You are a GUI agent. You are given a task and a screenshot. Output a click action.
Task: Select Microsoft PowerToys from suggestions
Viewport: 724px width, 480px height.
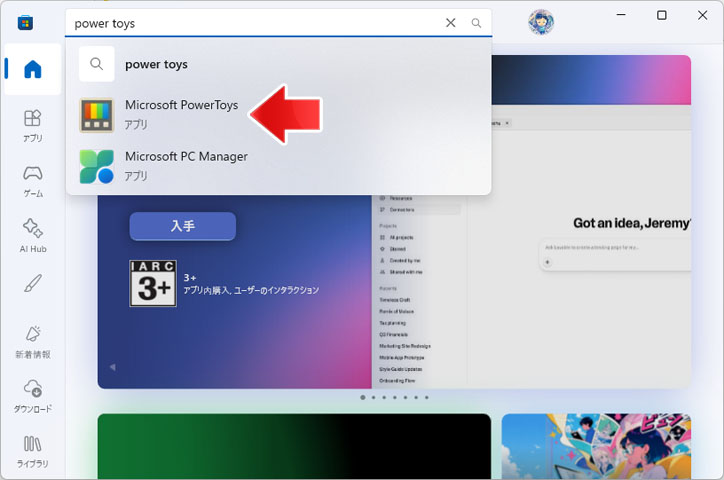[278, 115]
